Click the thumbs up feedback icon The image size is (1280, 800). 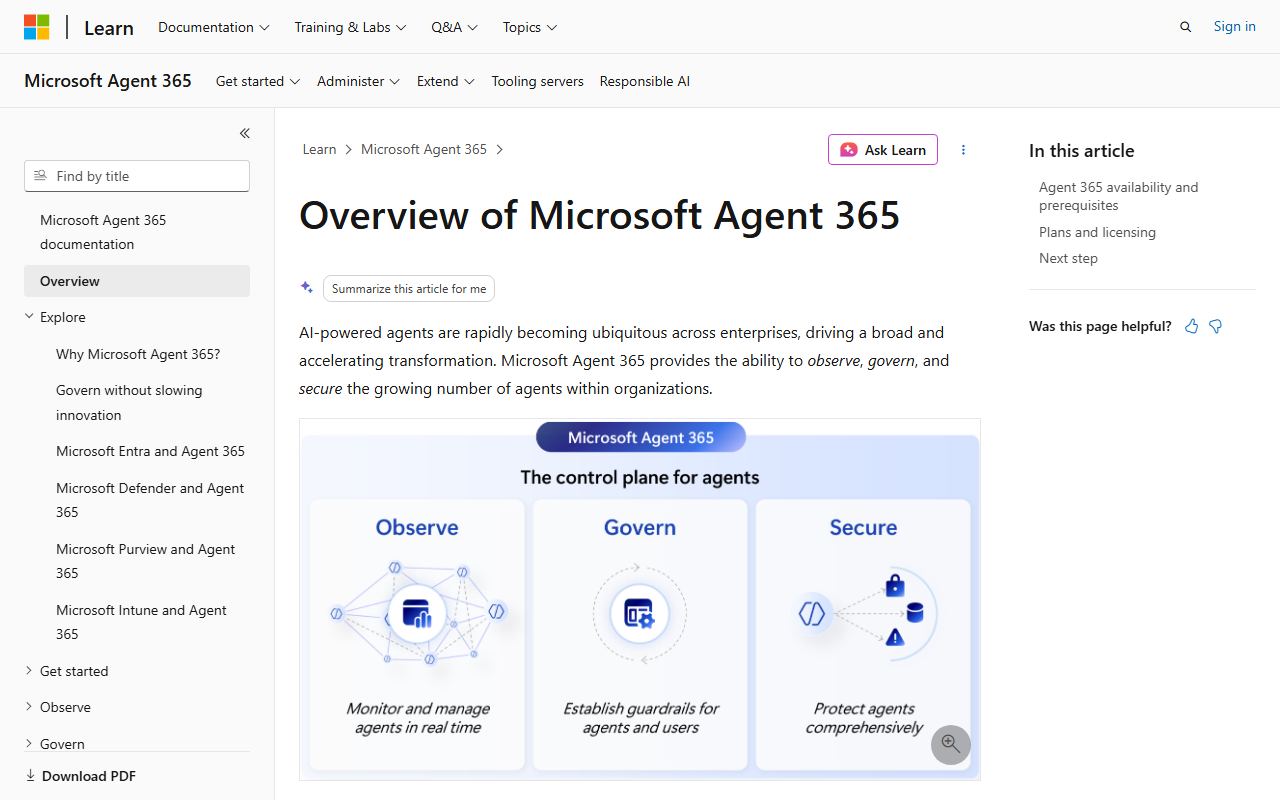1191,326
